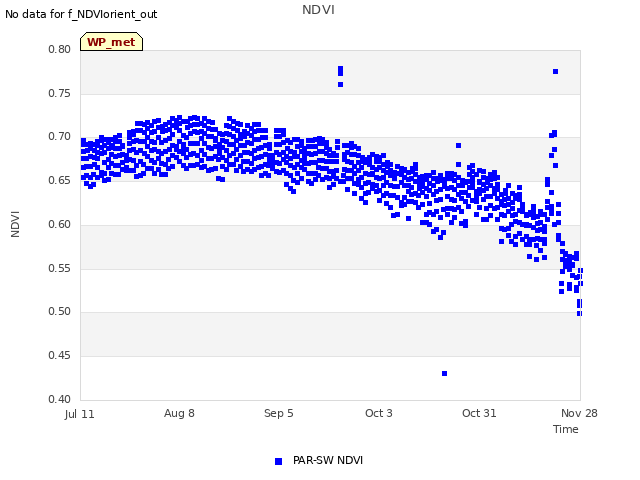Image resolution: width=640 pixels, height=480 pixels.
Task: Click the 0.60 y-axis tick label
Action: [60, 224]
